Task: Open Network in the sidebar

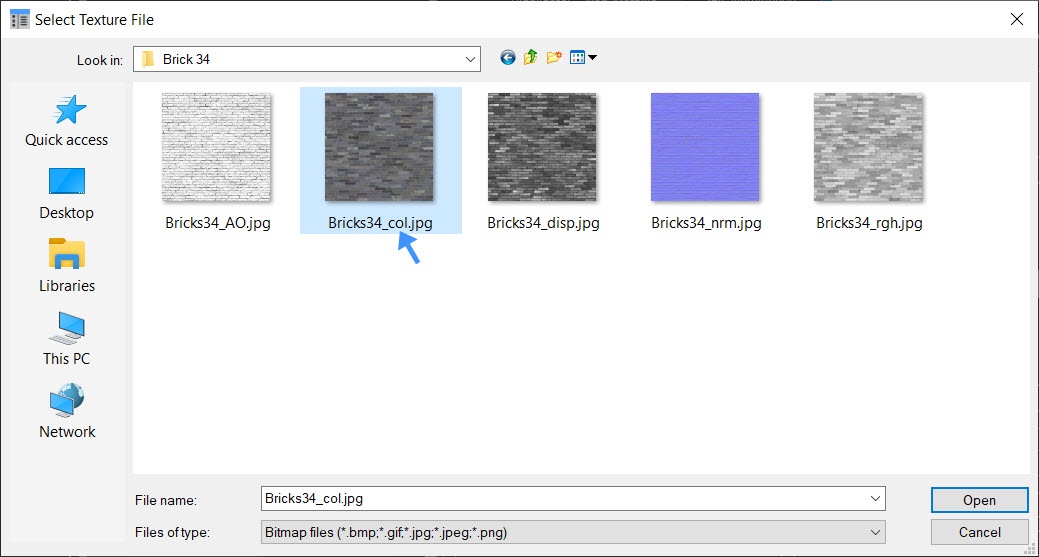Action: click(66, 412)
